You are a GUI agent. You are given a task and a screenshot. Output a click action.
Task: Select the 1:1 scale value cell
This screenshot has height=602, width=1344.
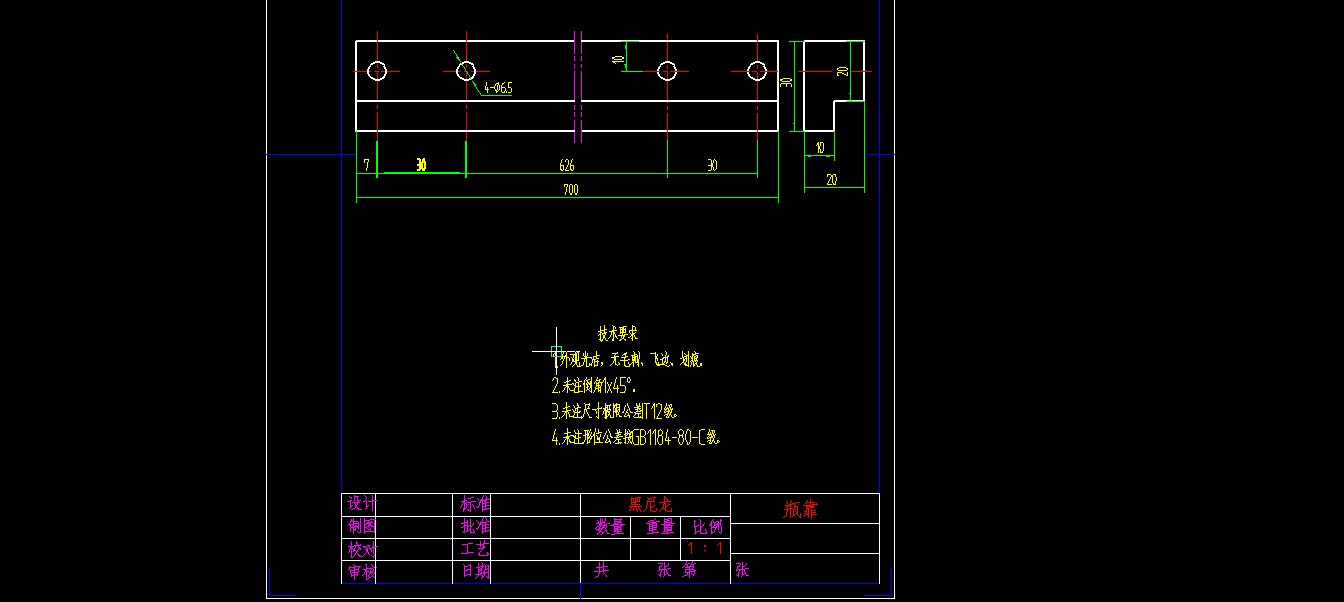tap(704, 548)
